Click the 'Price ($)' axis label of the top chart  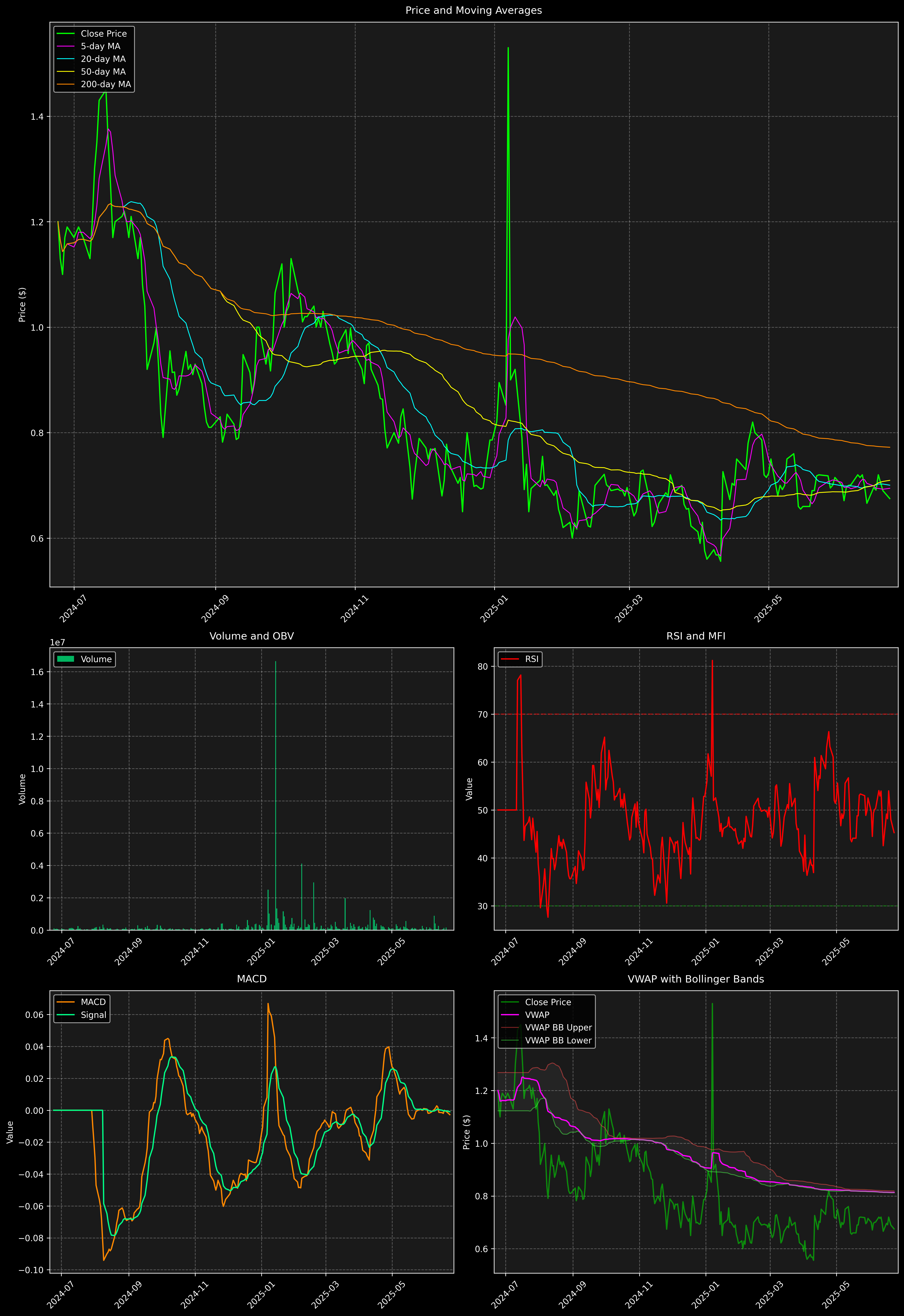pyautogui.click(x=22, y=305)
